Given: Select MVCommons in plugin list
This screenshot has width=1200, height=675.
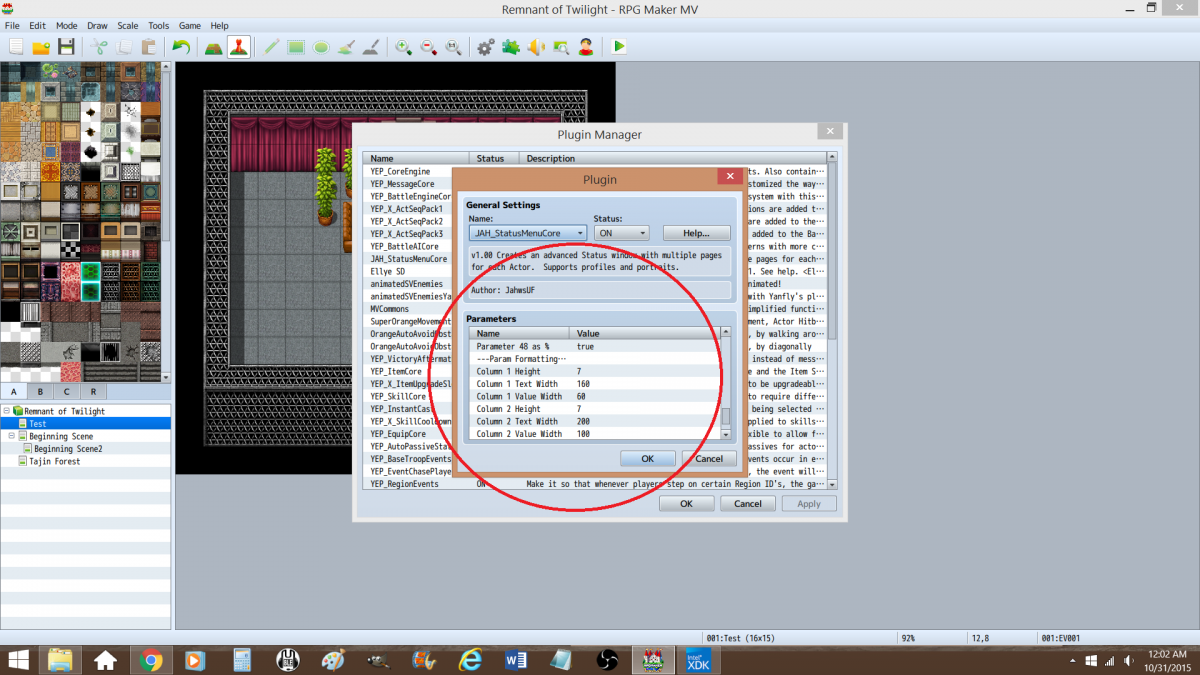Looking at the screenshot, I should (391, 309).
